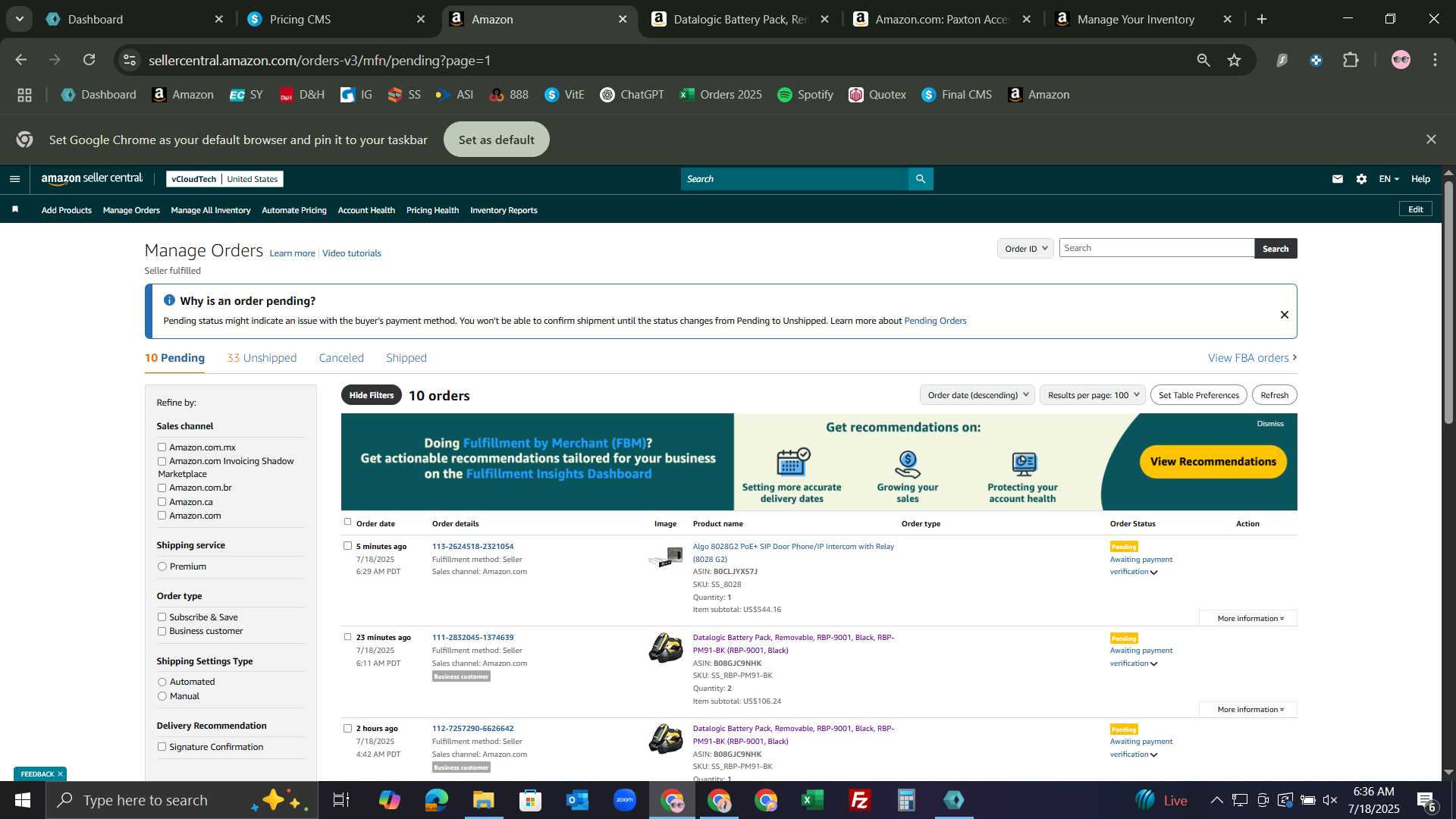
Task: Enable Signature Confirmation checkbox
Action: (162, 747)
